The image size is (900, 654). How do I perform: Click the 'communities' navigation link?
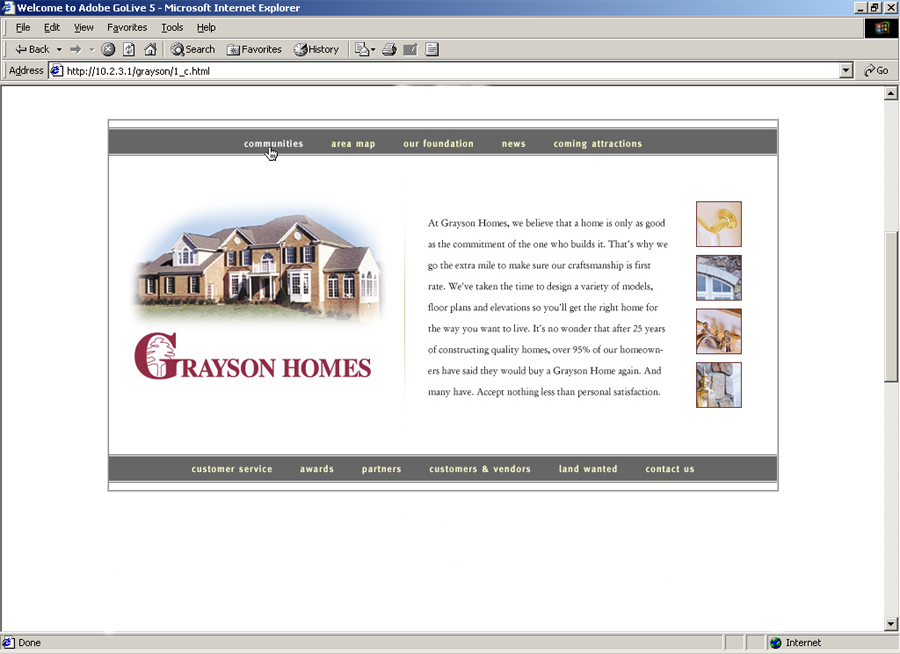tap(273, 144)
